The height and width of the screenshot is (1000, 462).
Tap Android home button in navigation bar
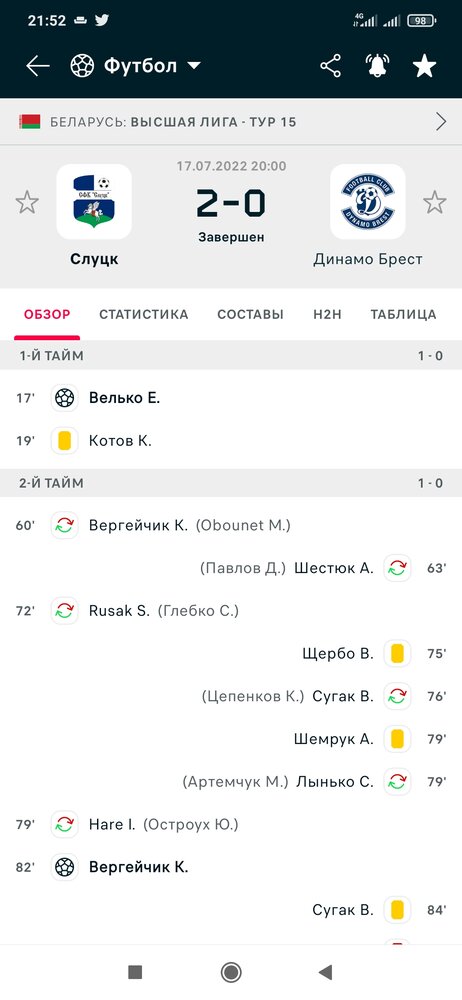pos(230,972)
